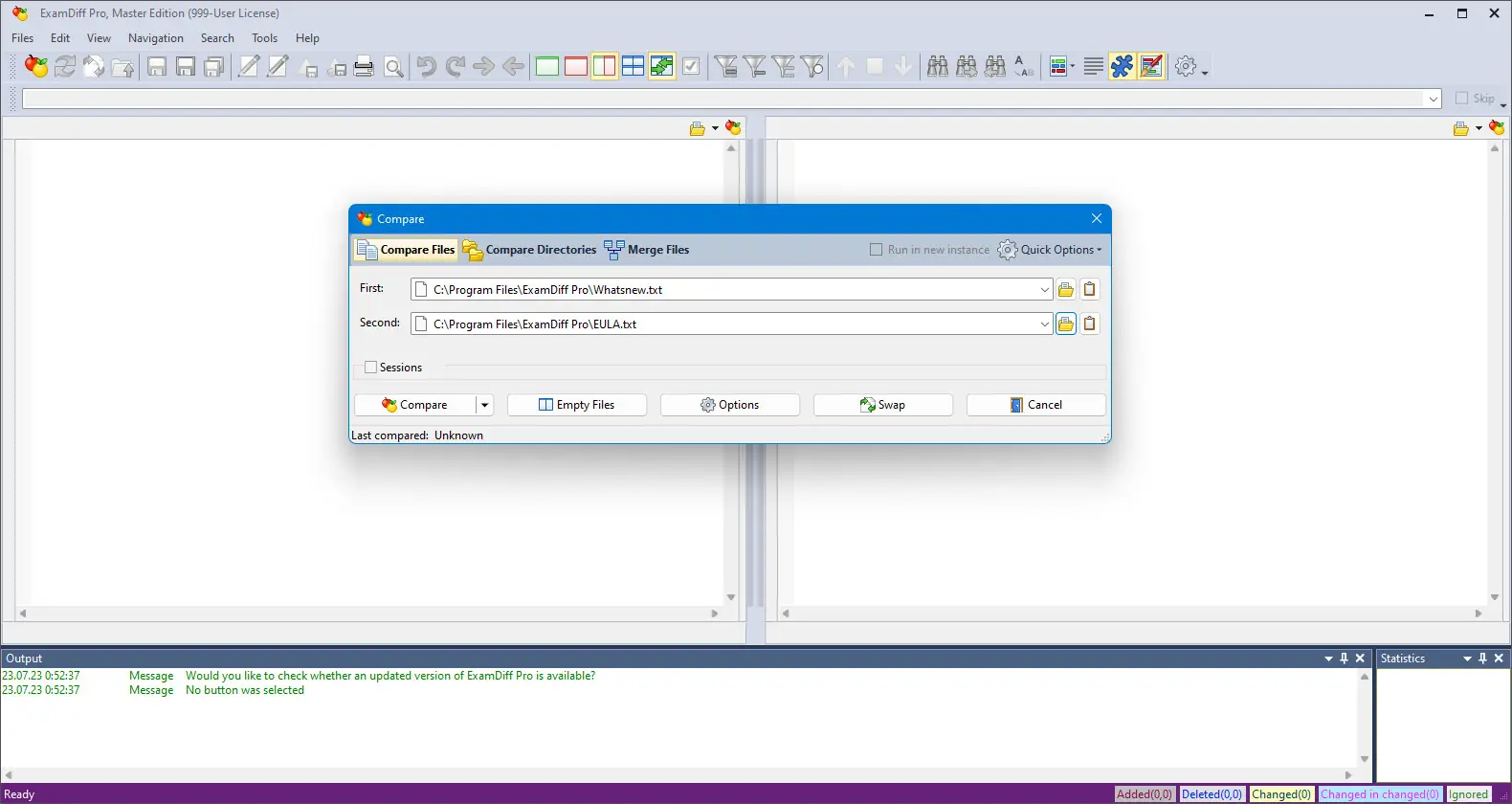This screenshot has width=1512, height=804.
Task: Check Run in new instance
Action: coord(876,250)
